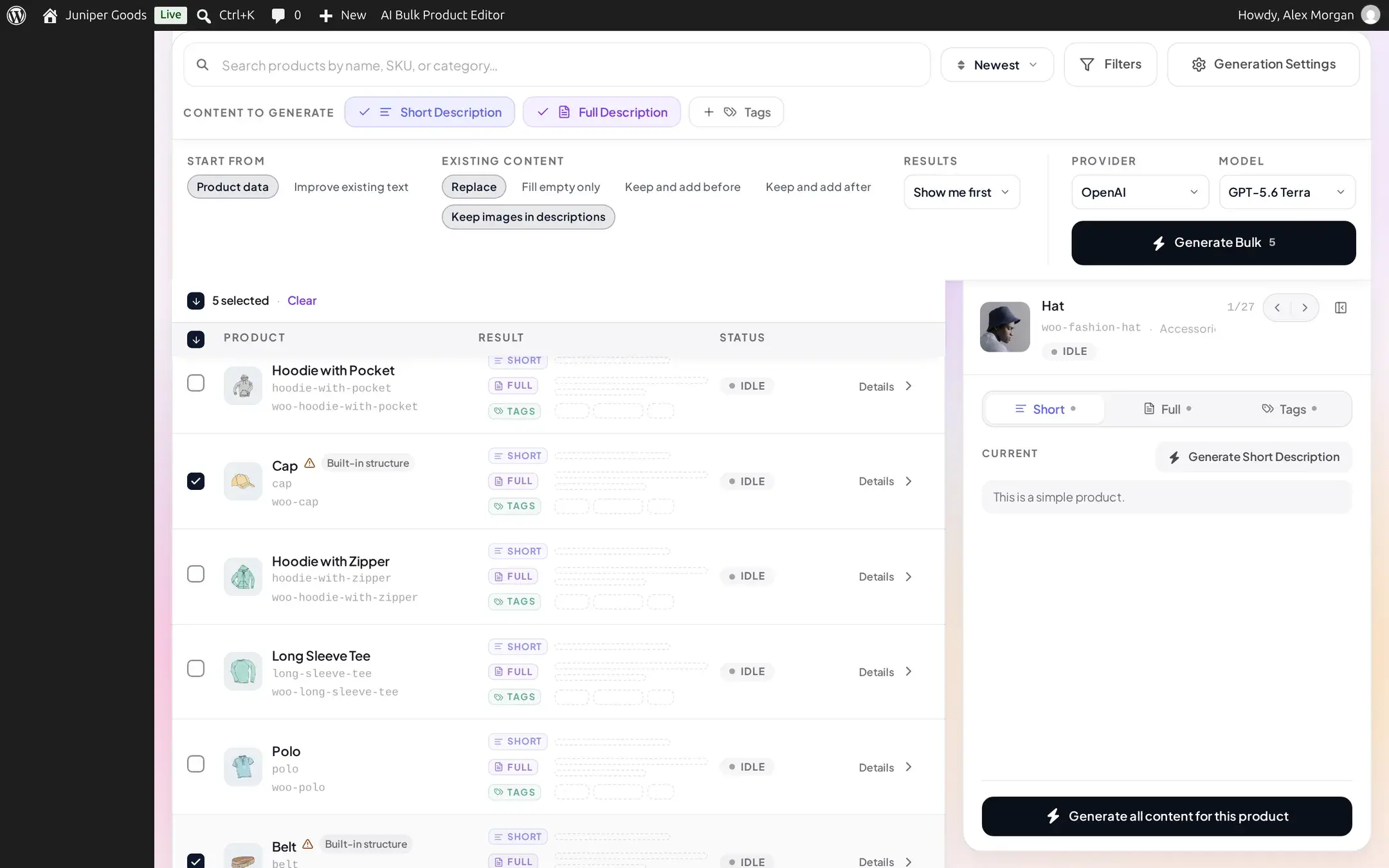The image size is (1389, 868).
Task: Expand Details for the Cap row
Action: 885,482
